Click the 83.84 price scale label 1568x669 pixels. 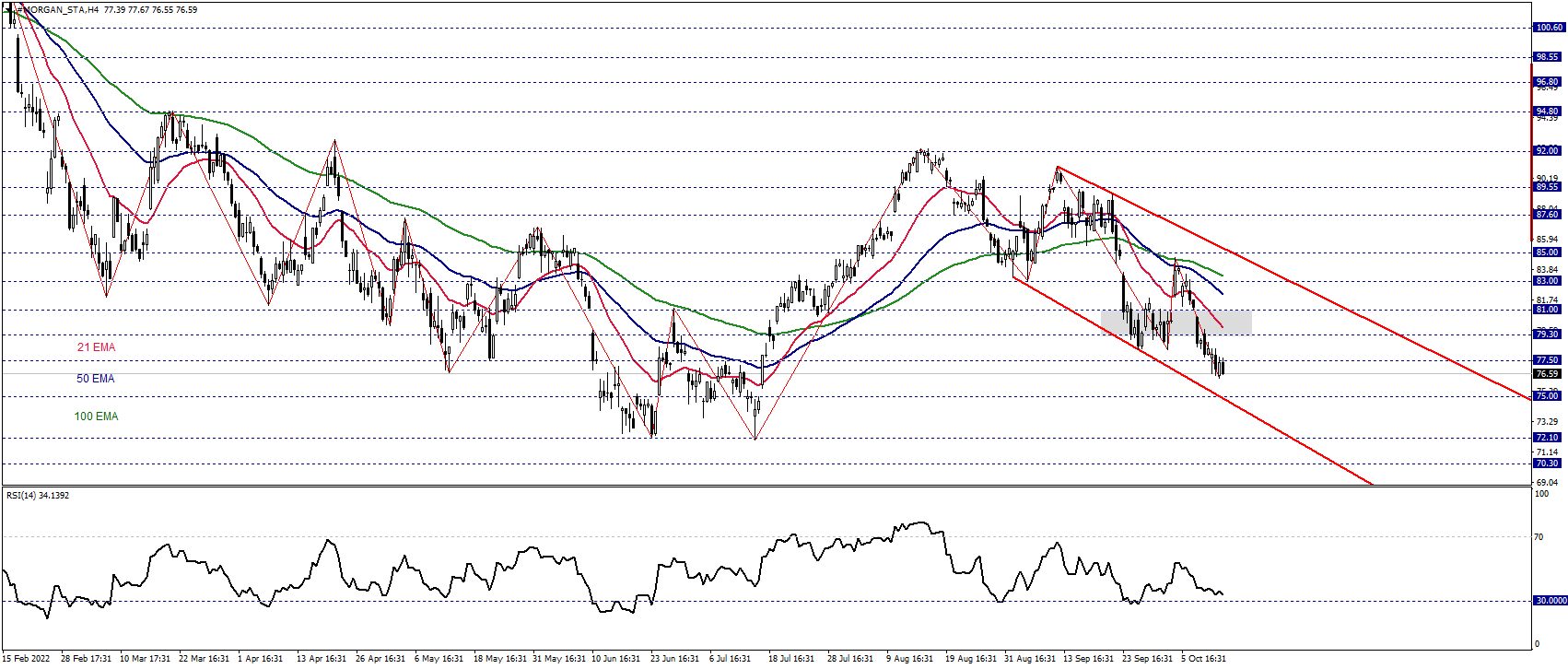[1547, 270]
